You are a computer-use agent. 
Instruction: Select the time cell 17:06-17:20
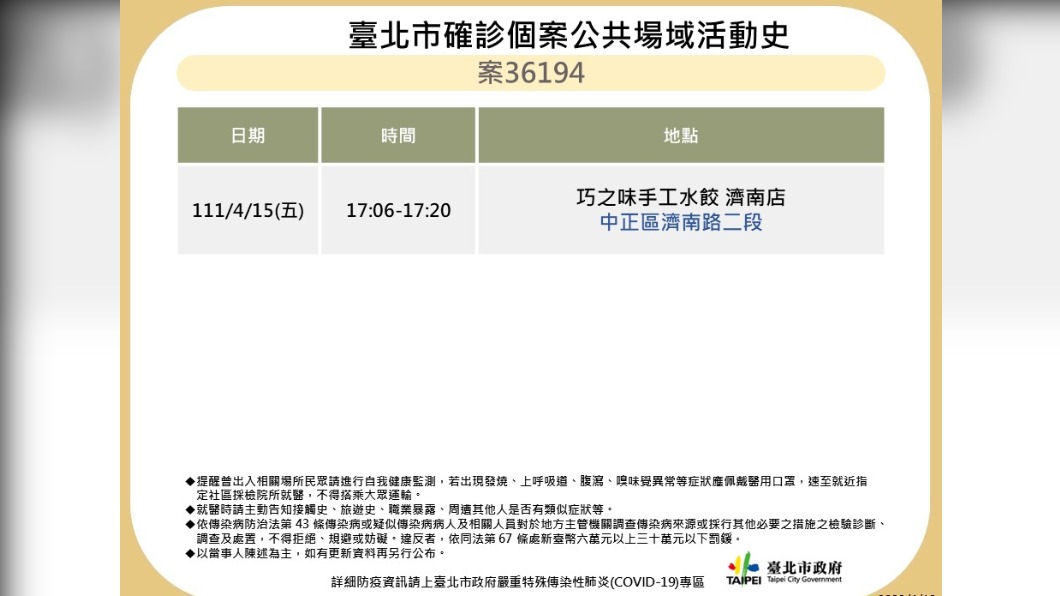398,210
